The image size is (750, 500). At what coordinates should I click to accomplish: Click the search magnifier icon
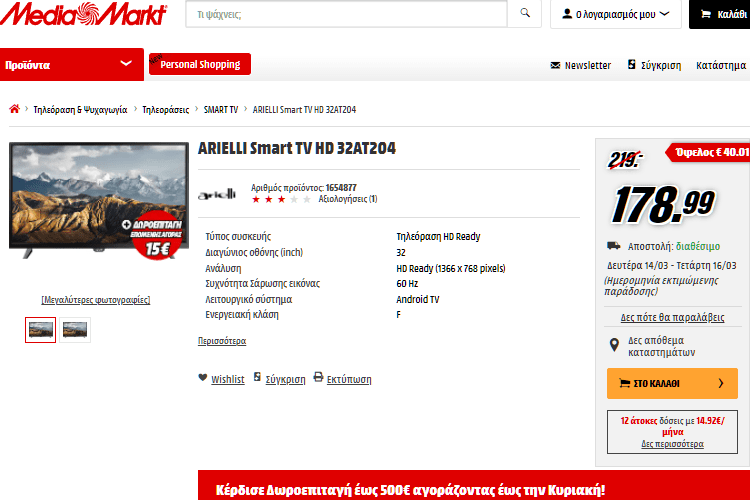[x=525, y=13]
